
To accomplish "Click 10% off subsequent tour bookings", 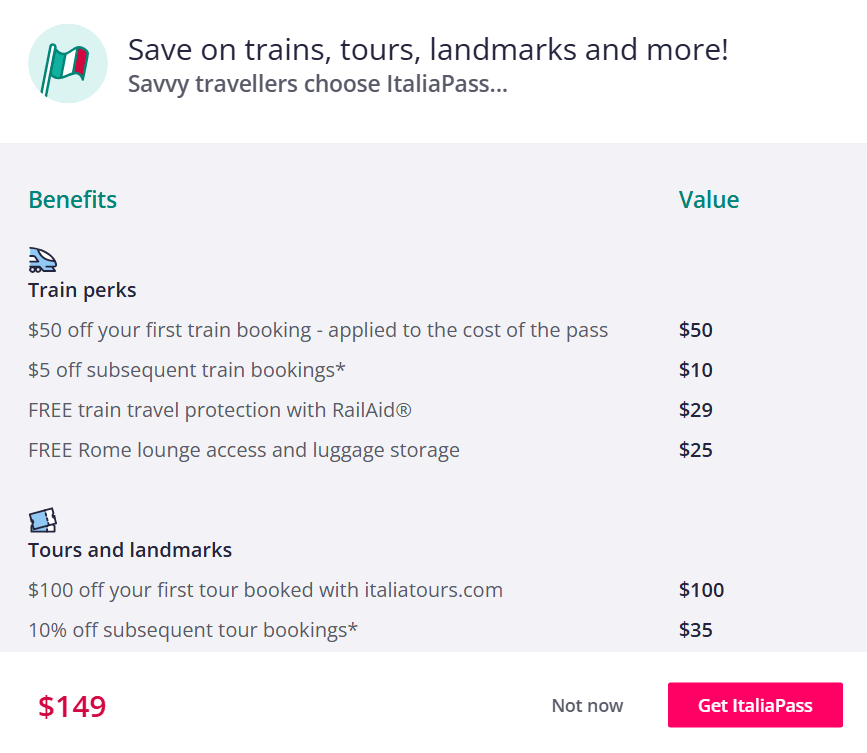I will coord(193,630).
